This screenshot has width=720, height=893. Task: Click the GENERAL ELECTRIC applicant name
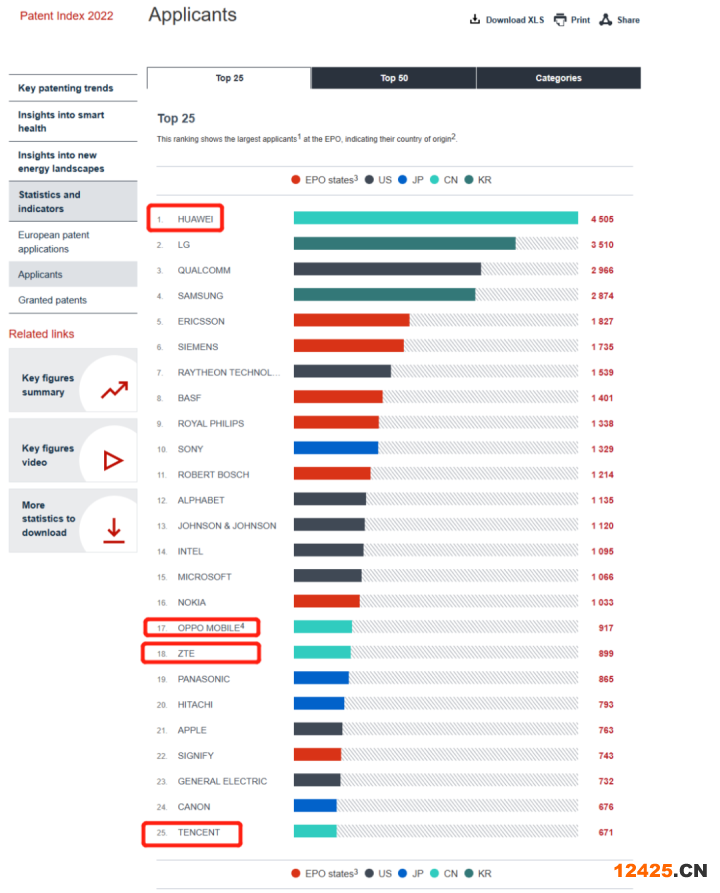click(222, 781)
